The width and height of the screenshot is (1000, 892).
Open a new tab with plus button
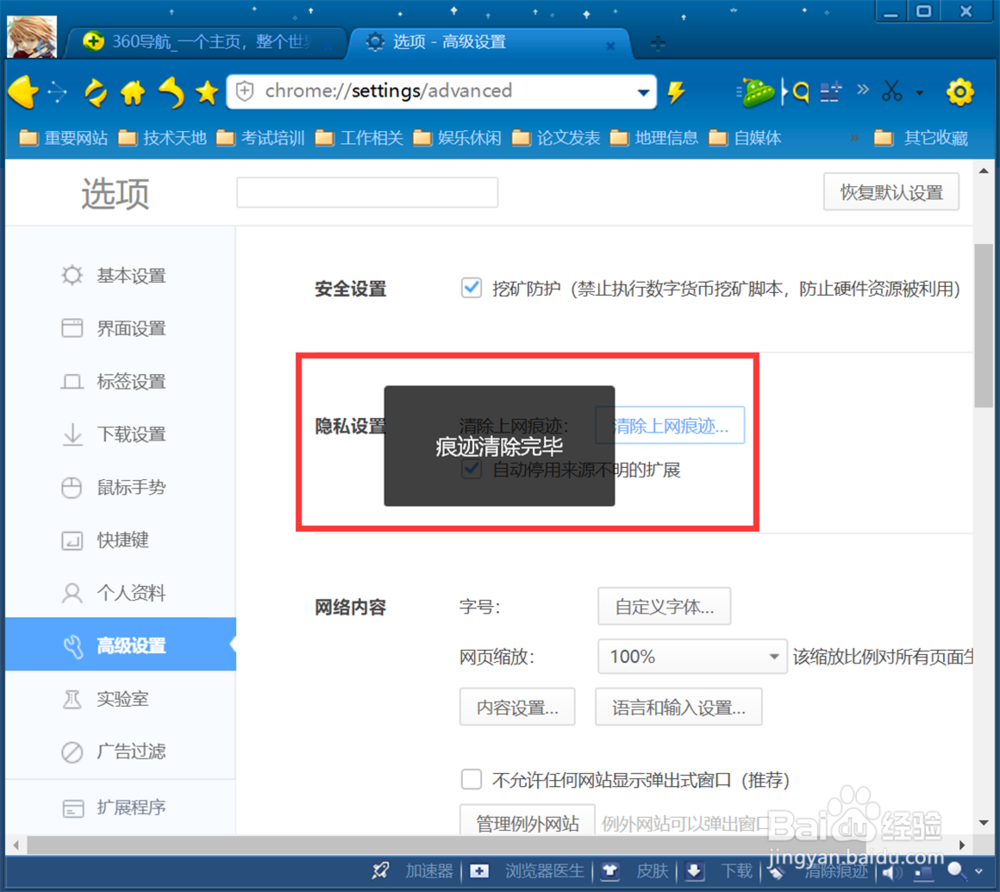click(658, 43)
